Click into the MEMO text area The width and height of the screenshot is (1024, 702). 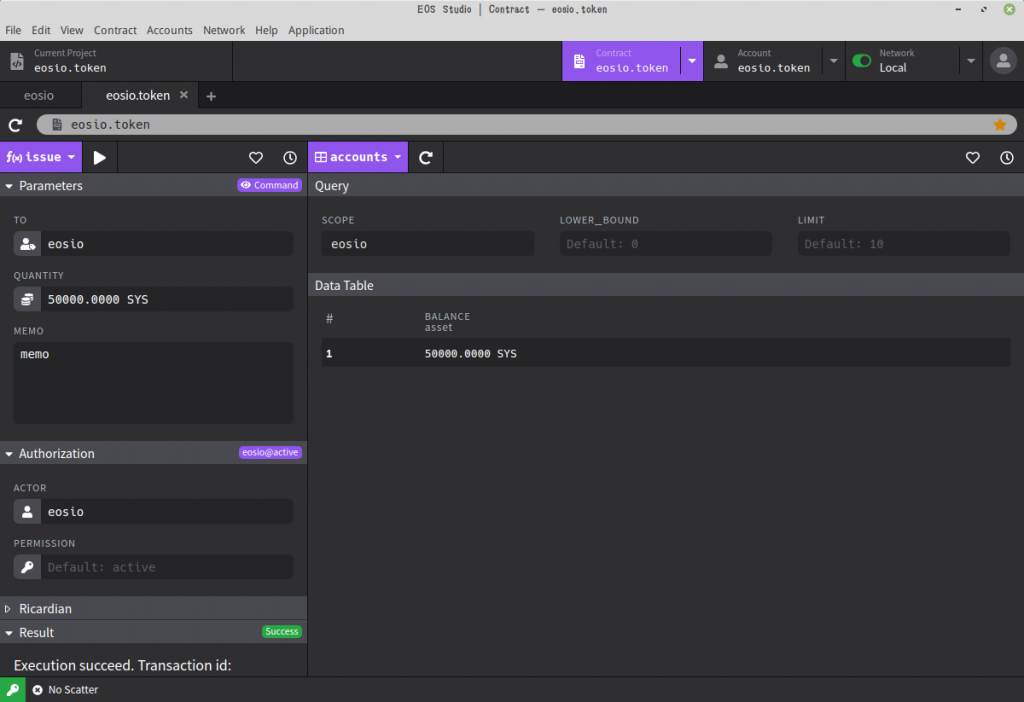tap(153, 383)
